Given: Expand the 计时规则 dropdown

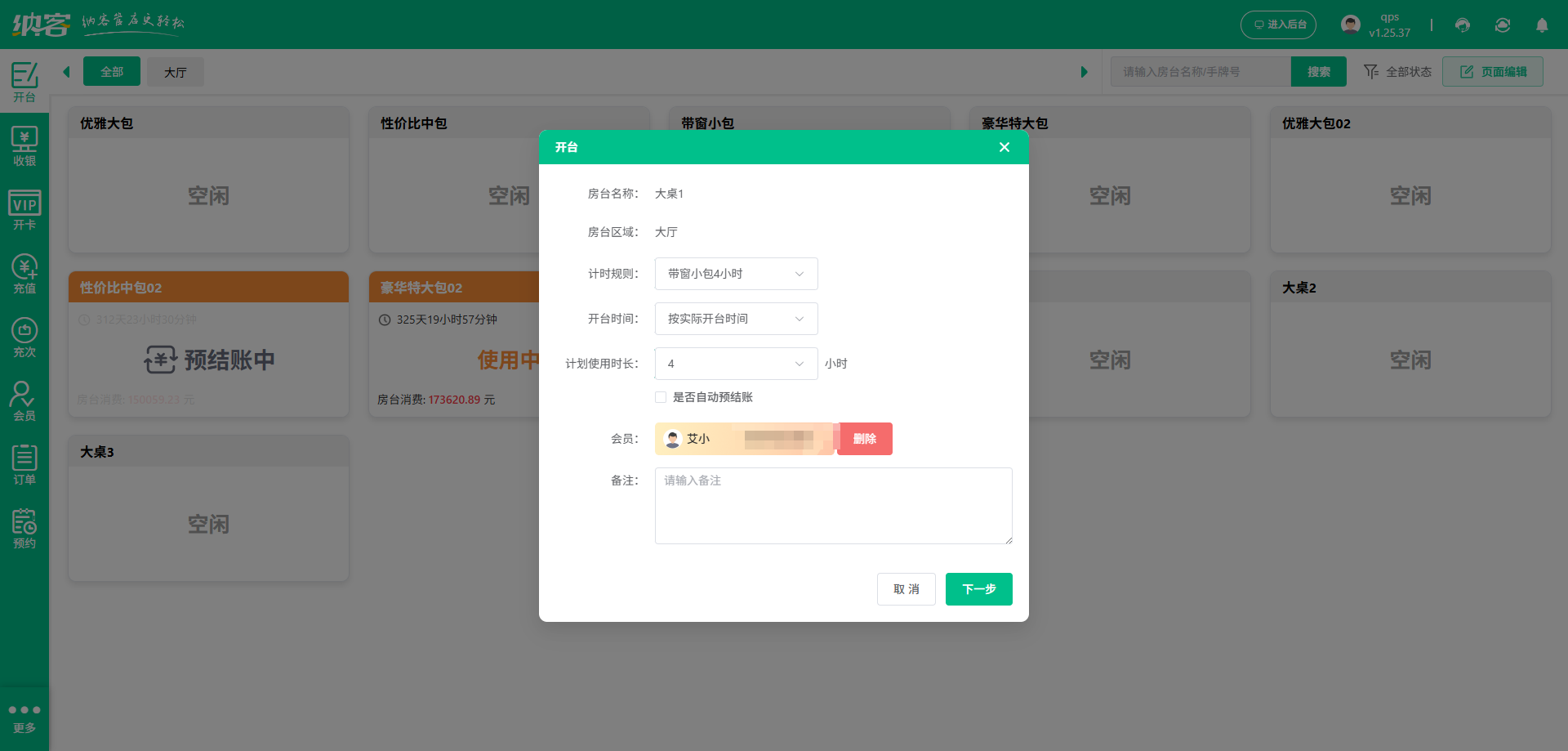Looking at the screenshot, I should tap(736, 274).
